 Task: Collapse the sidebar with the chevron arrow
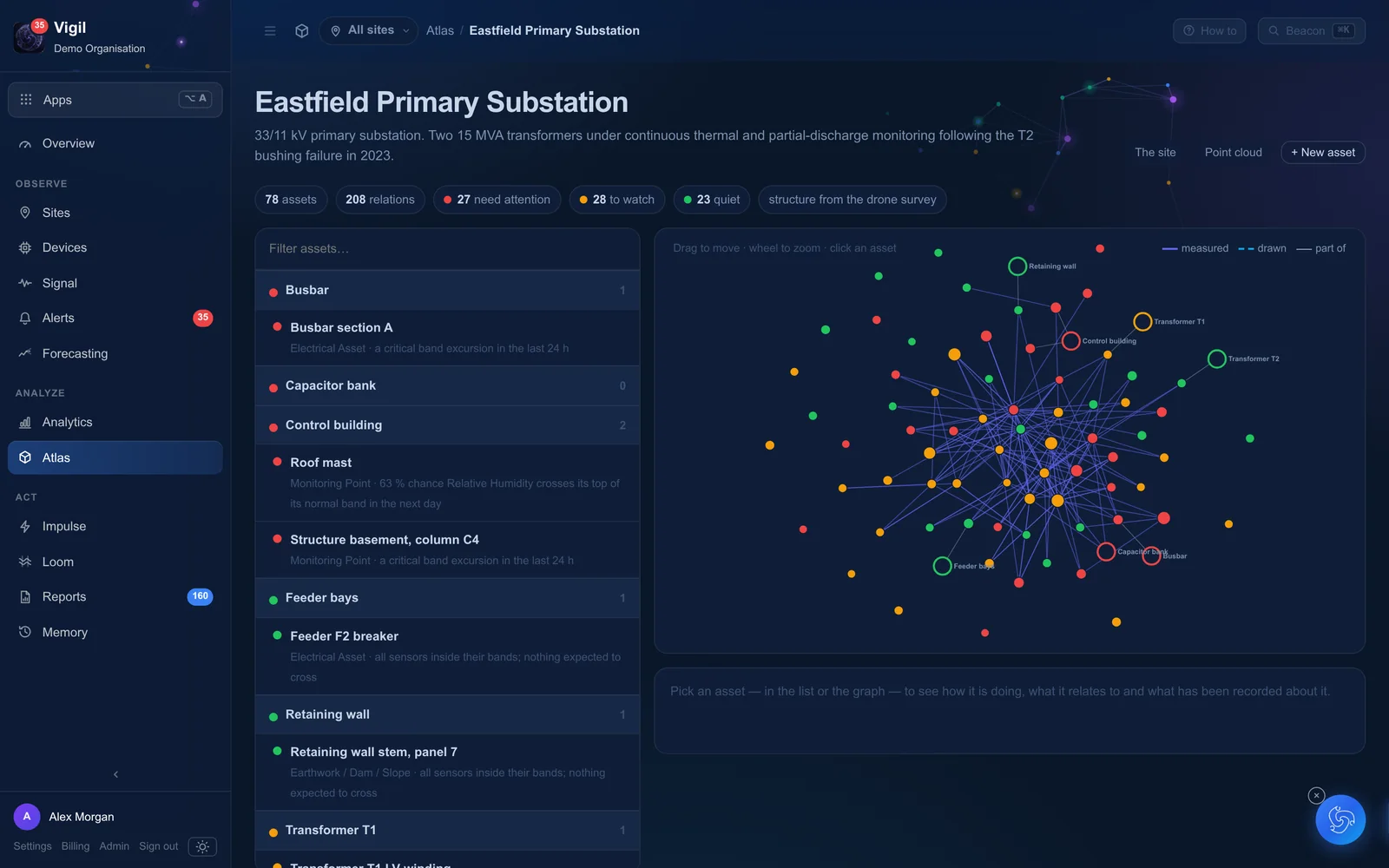(x=115, y=774)
